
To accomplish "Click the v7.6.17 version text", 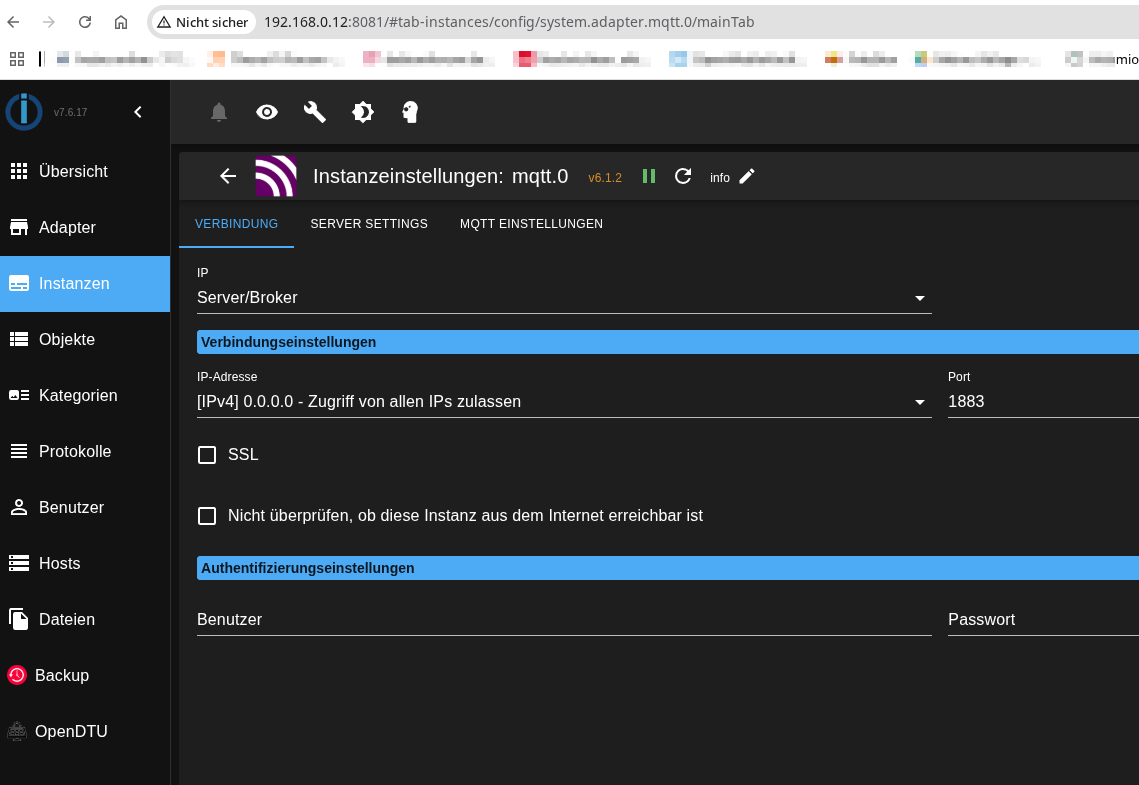I will click(x=70, y=113).
